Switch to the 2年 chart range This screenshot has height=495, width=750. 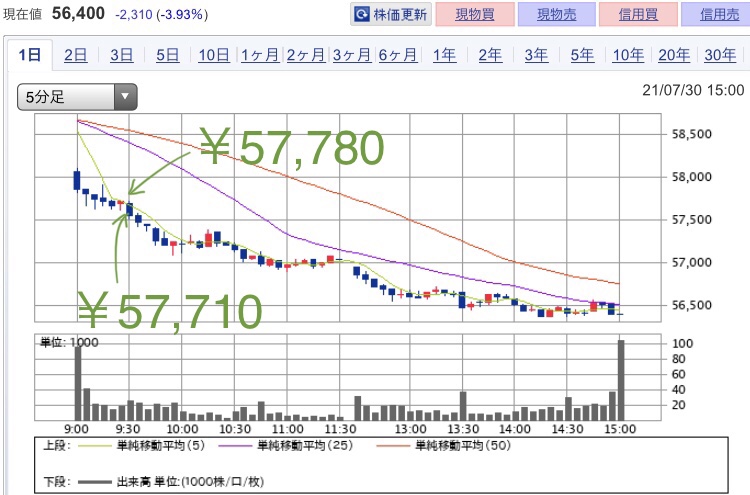[490, 55]
